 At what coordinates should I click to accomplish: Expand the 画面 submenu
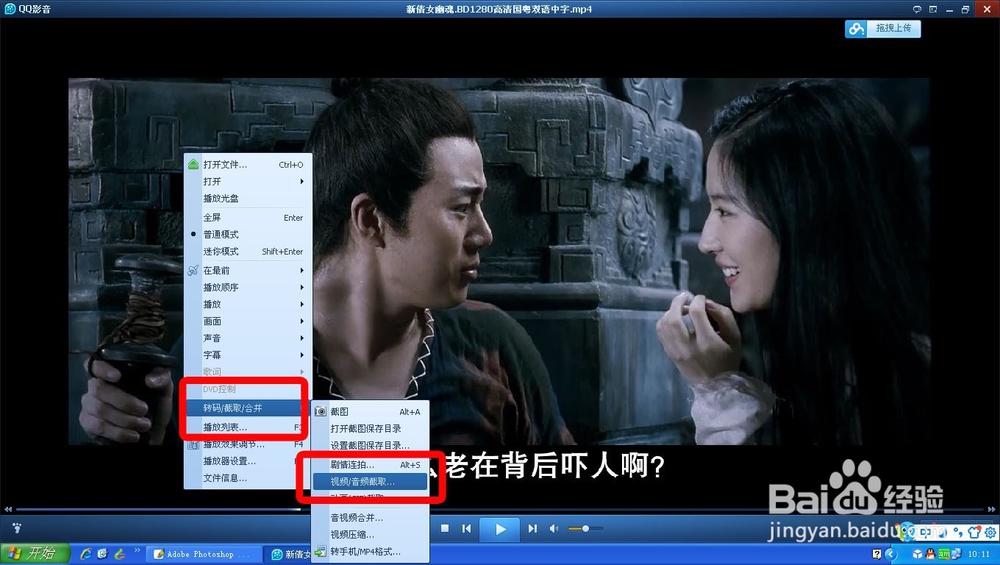248,321
